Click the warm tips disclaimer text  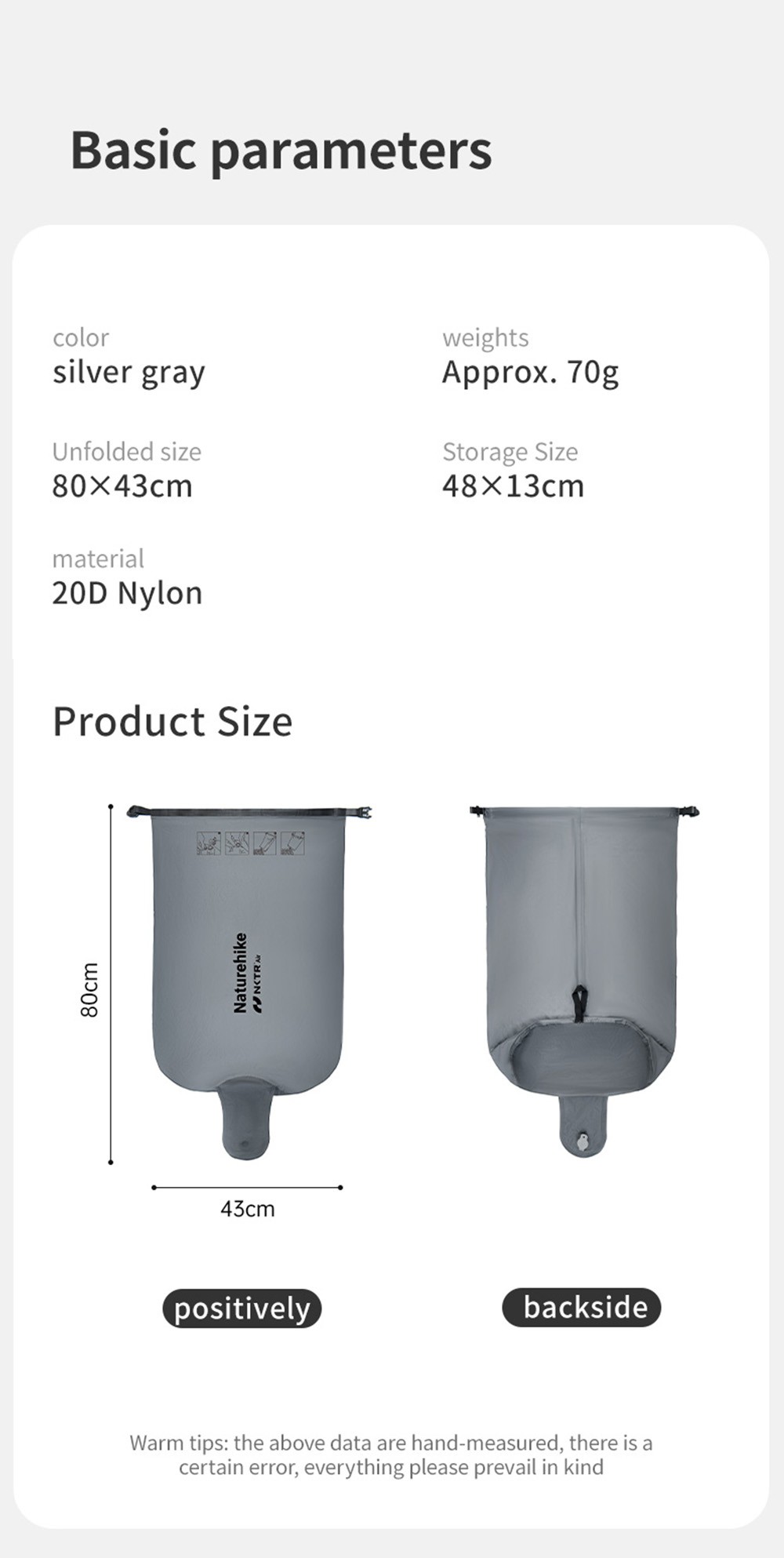click(391, 1454)
